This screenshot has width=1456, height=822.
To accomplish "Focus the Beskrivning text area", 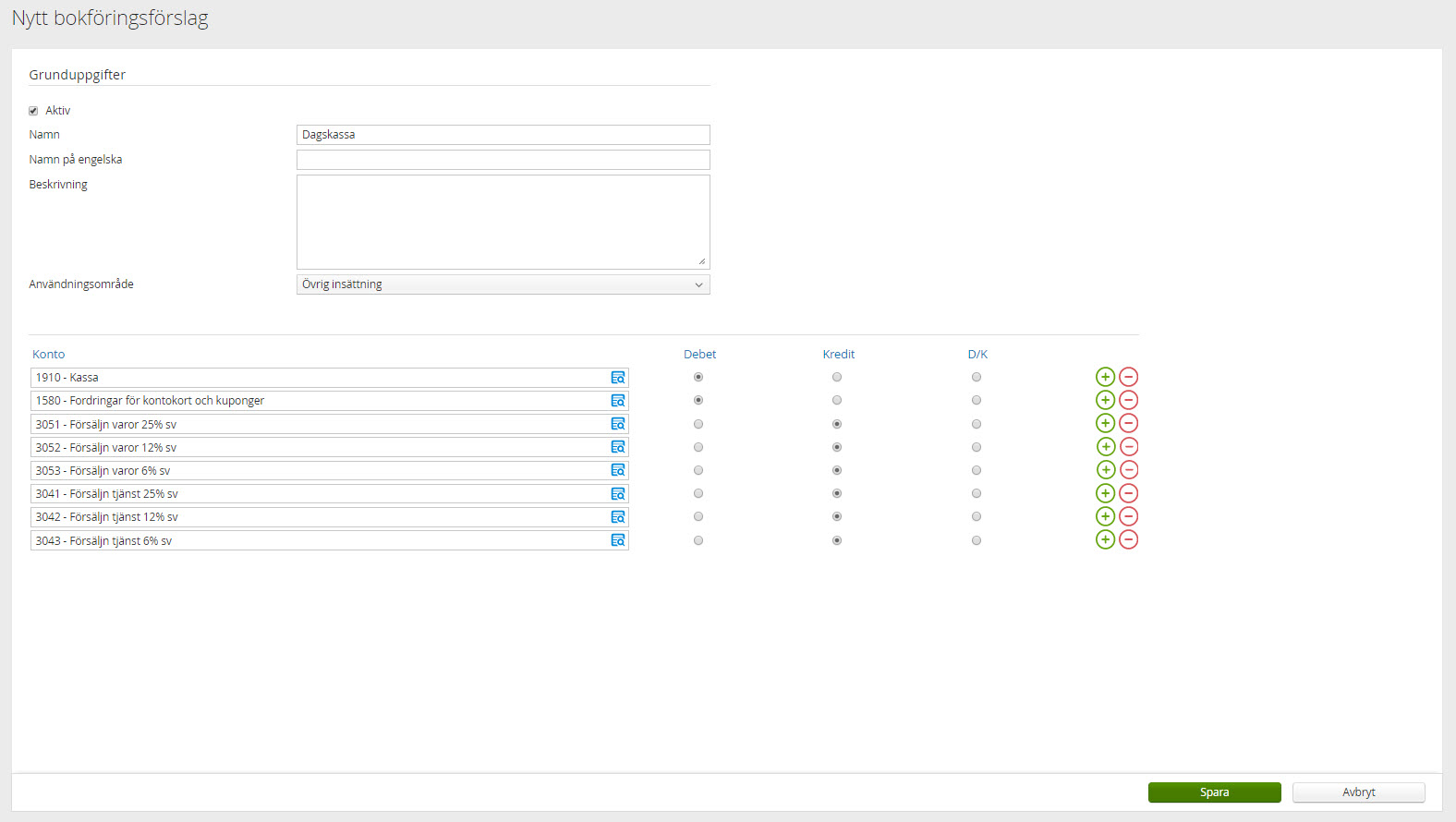I will click(503, 222).
